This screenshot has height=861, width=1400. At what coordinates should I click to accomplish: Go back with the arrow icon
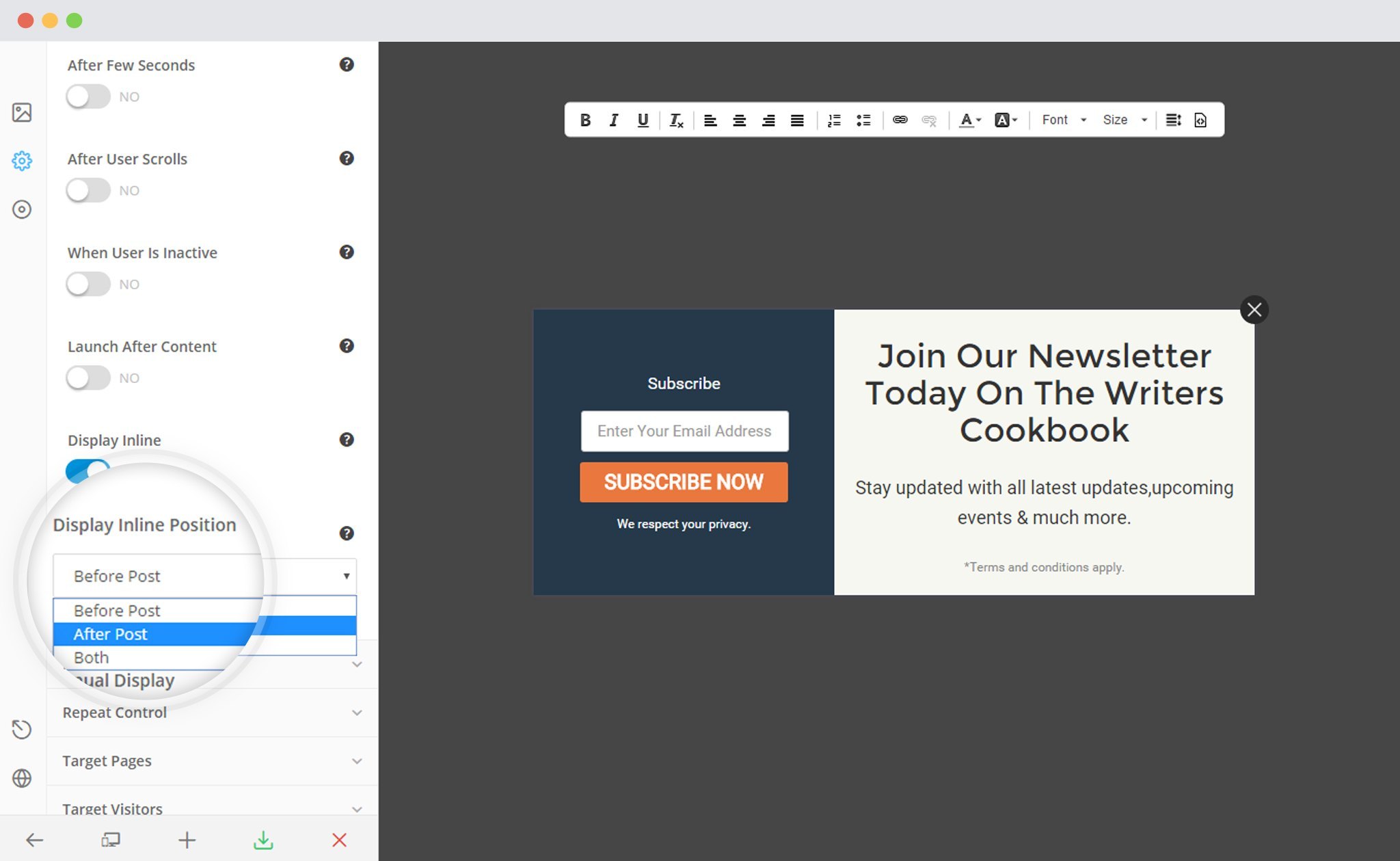pos(34,840)
